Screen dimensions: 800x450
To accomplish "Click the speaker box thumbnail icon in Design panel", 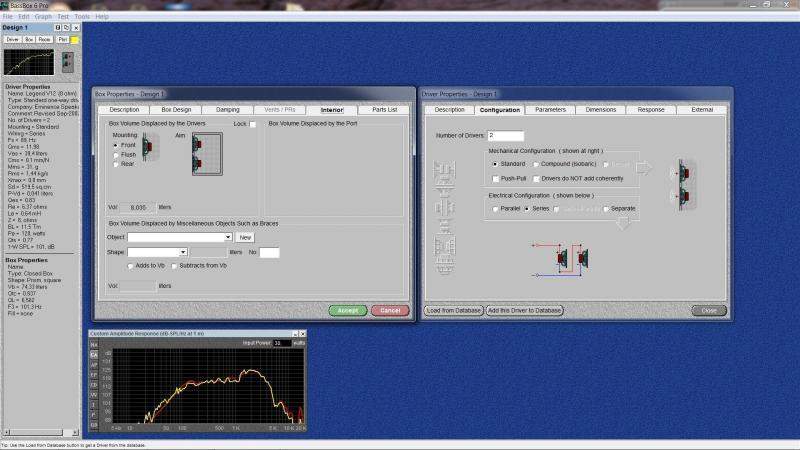I will pos(67,62).
